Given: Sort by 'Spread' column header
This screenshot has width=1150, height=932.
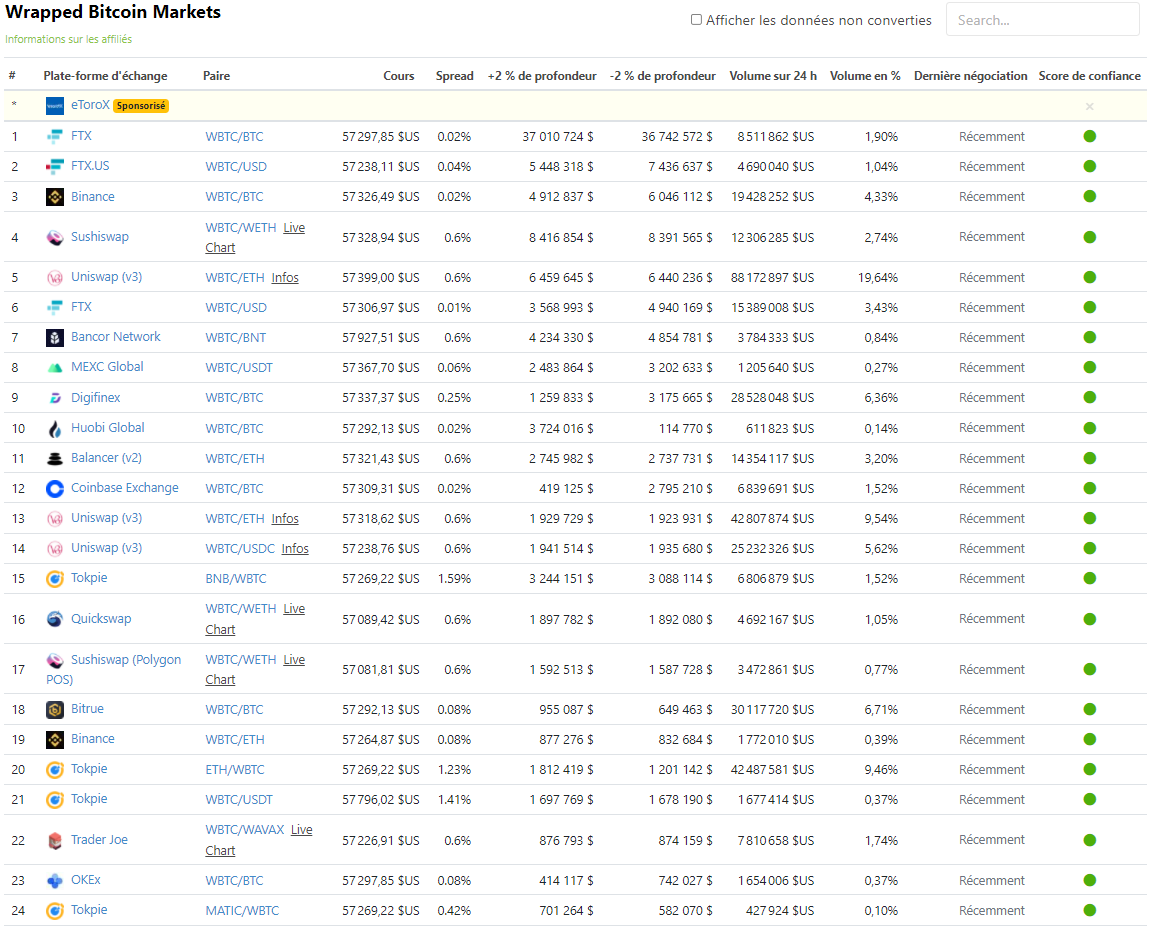Looking at the screenshot, I should (454, 76).
